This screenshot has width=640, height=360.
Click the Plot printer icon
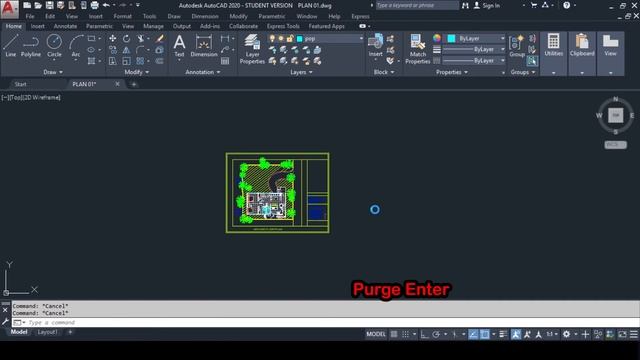[94, 5]
